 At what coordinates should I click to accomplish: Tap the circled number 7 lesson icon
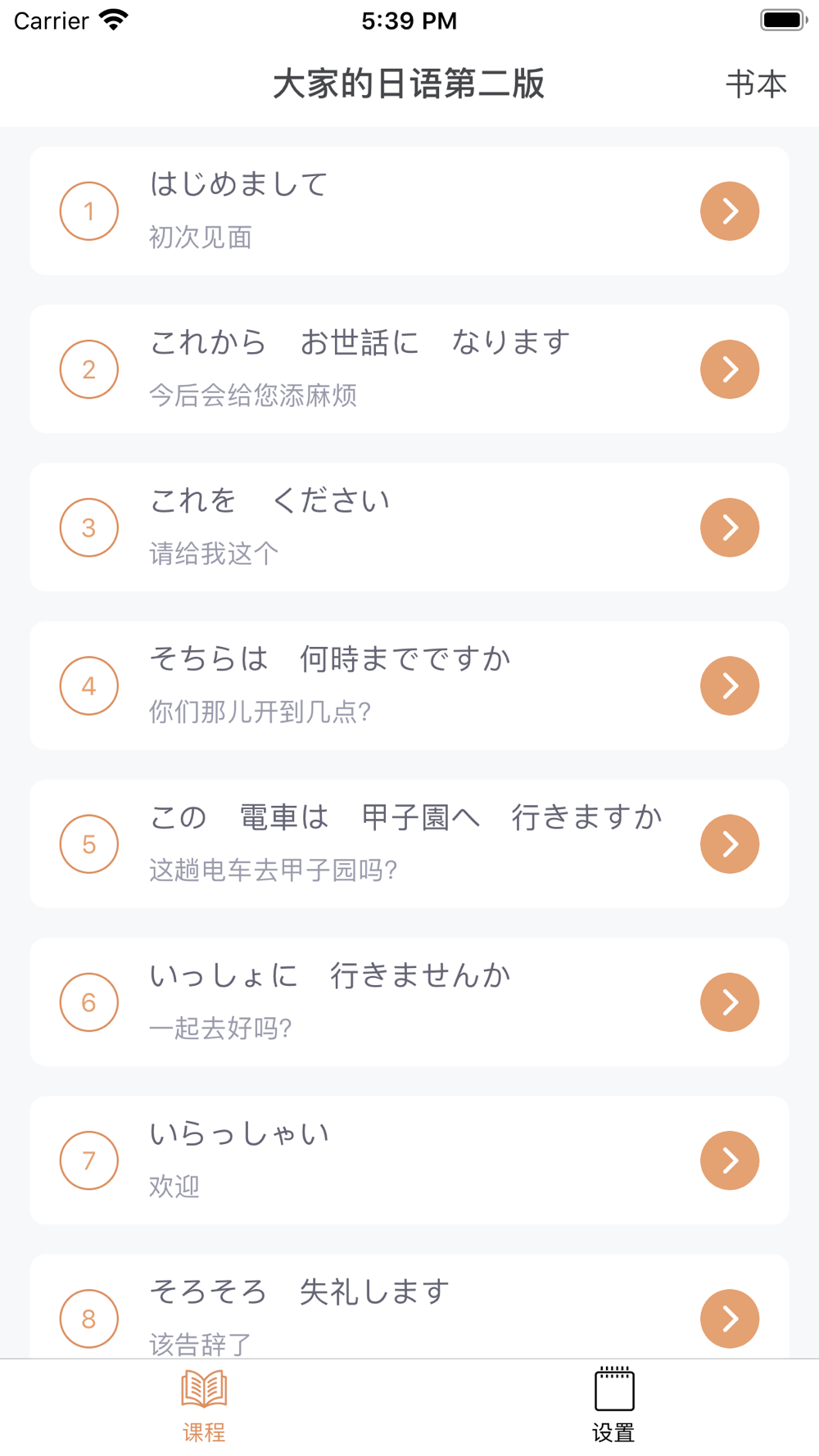click(x=89, y=1160)
